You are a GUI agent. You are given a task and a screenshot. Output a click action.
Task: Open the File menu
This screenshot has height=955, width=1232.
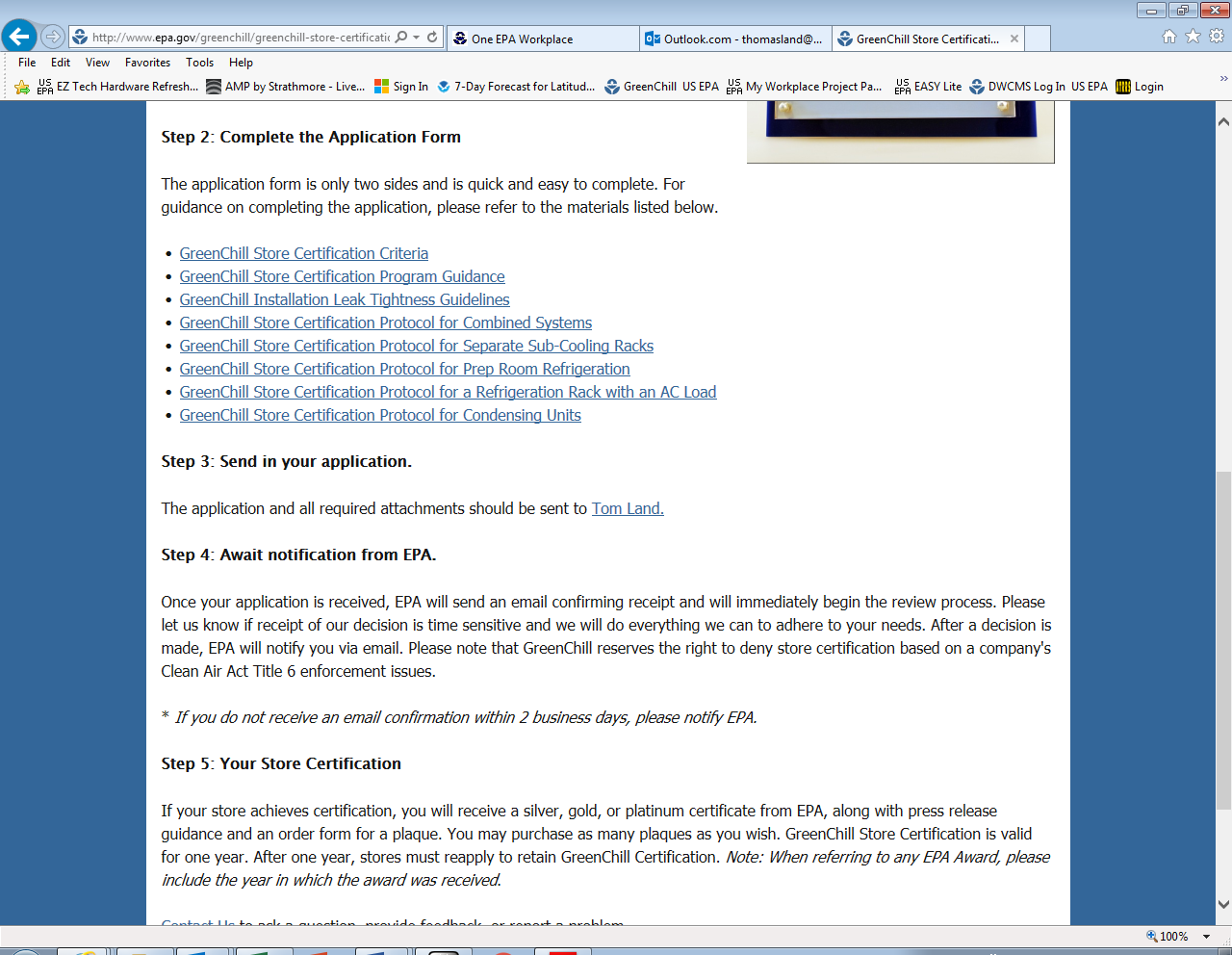point(27,63)
